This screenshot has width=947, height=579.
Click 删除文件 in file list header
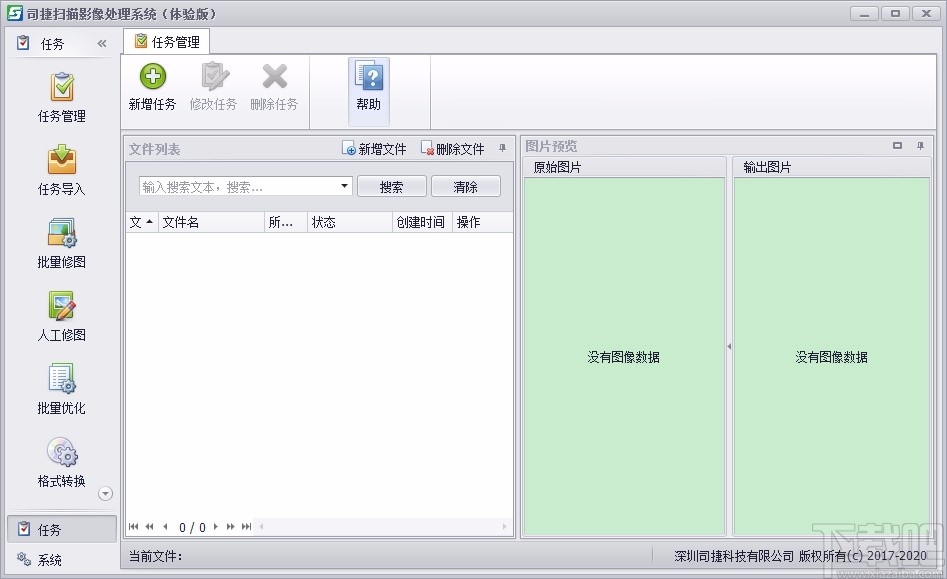[453, 149]
